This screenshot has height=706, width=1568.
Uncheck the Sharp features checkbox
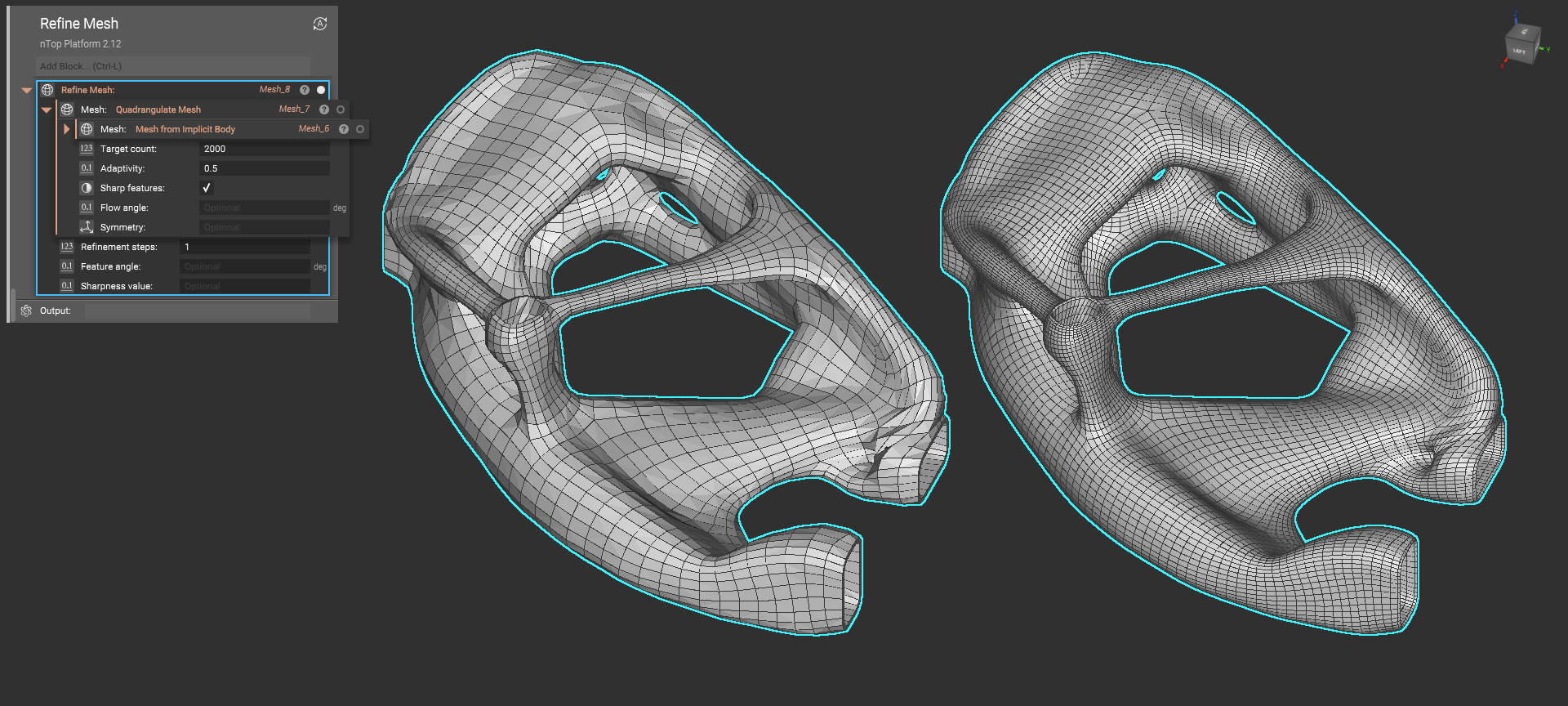pyautogui.click(x=207, y=188)
